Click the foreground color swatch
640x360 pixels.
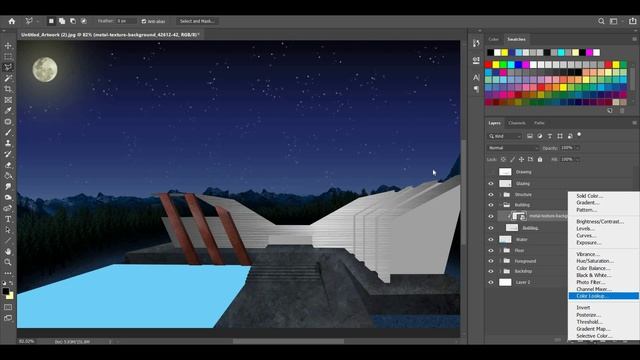click(5, 291)
